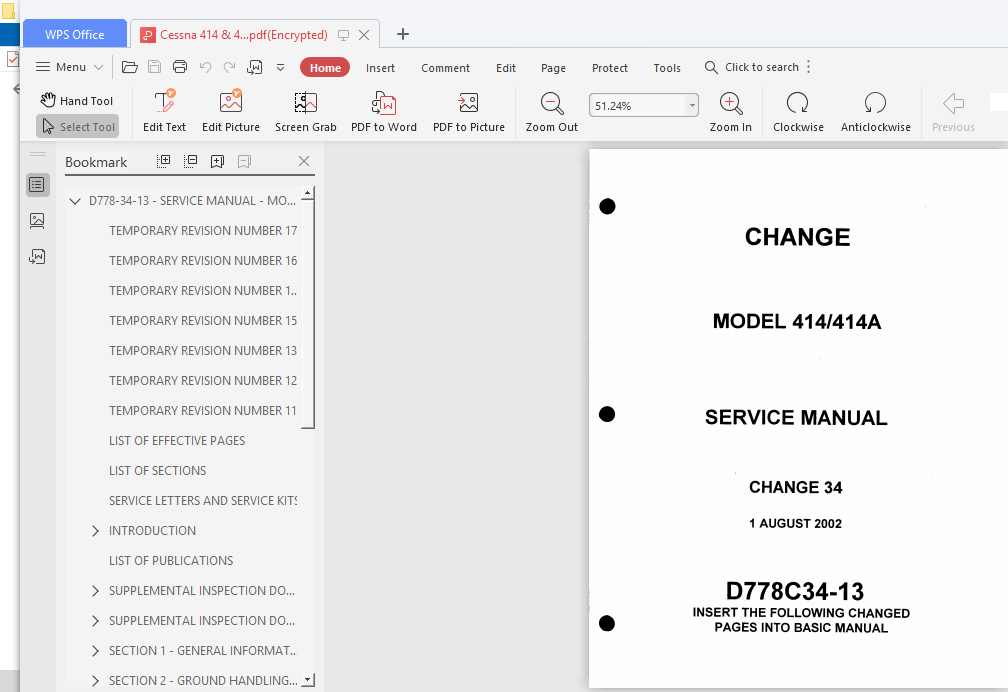
Task: Open LIST OF EFFECTIVE PAGES bookmark
Action: [177, 441]
